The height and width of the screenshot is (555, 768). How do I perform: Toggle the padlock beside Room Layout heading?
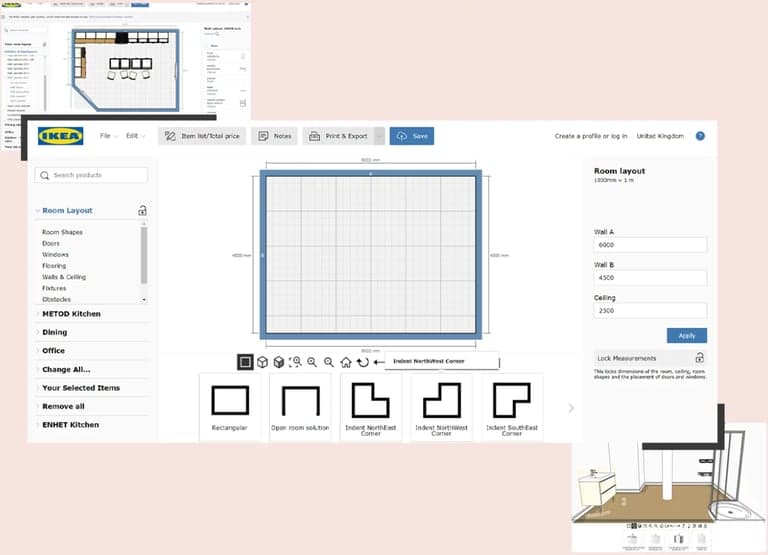(x=142, y=211)
